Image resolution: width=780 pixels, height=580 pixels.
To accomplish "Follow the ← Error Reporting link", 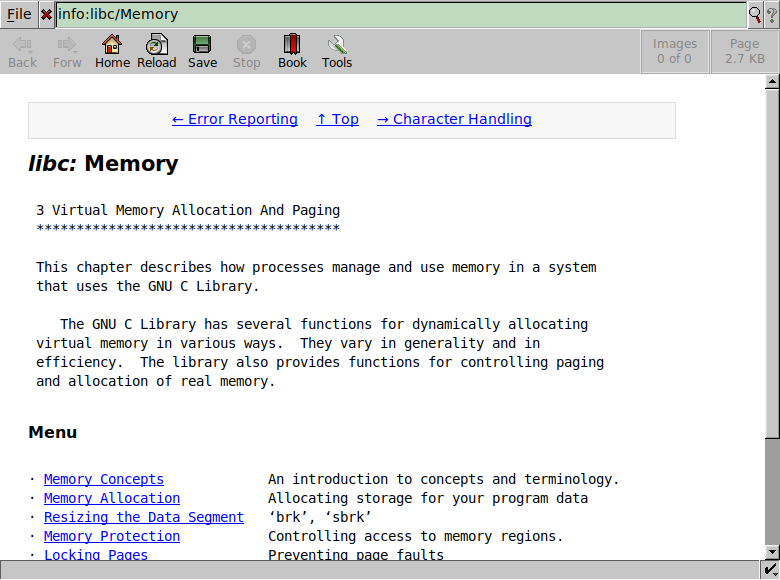I will (x=235, y=119).
